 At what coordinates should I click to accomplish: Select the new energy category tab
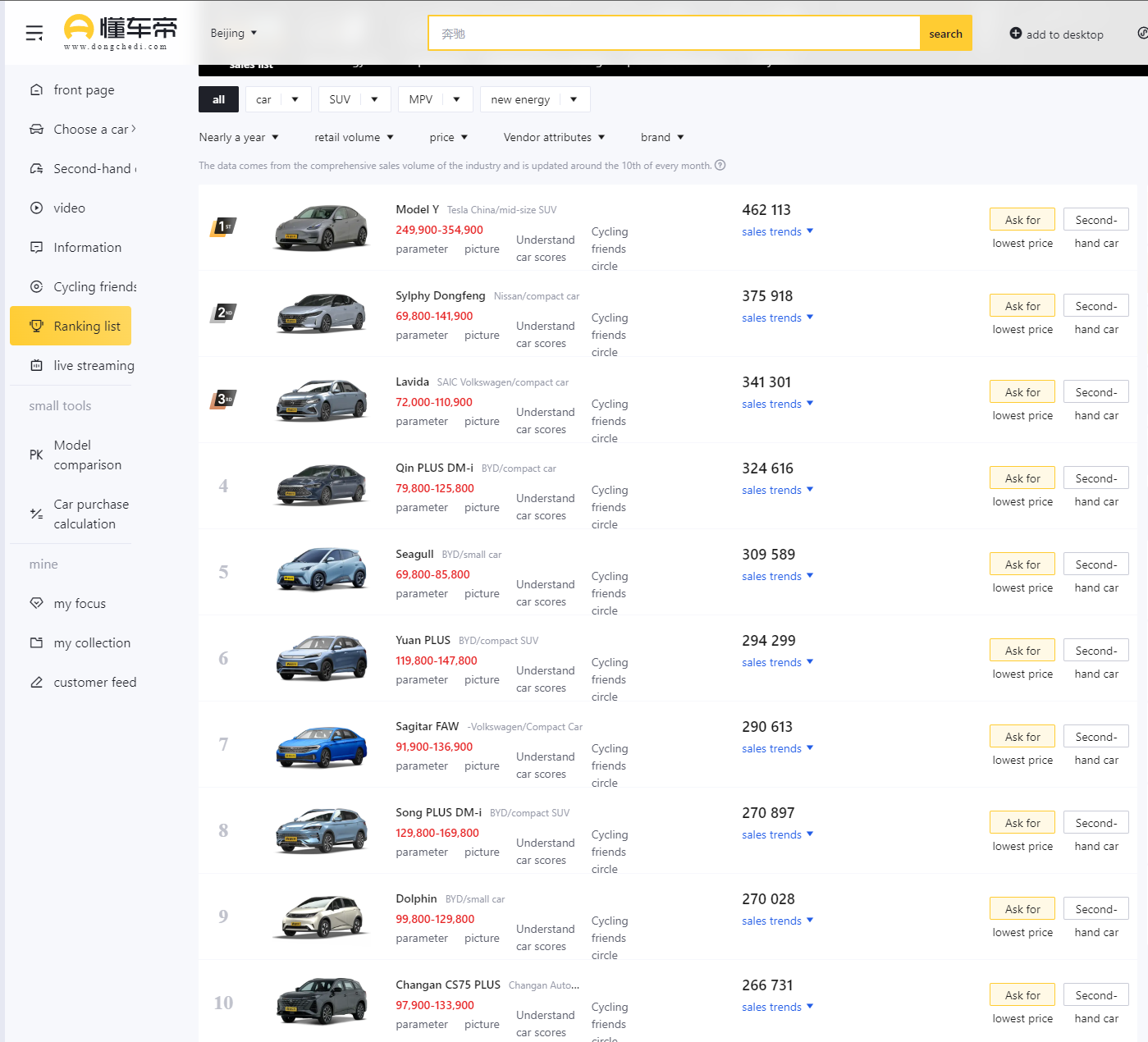pos(520,99)
